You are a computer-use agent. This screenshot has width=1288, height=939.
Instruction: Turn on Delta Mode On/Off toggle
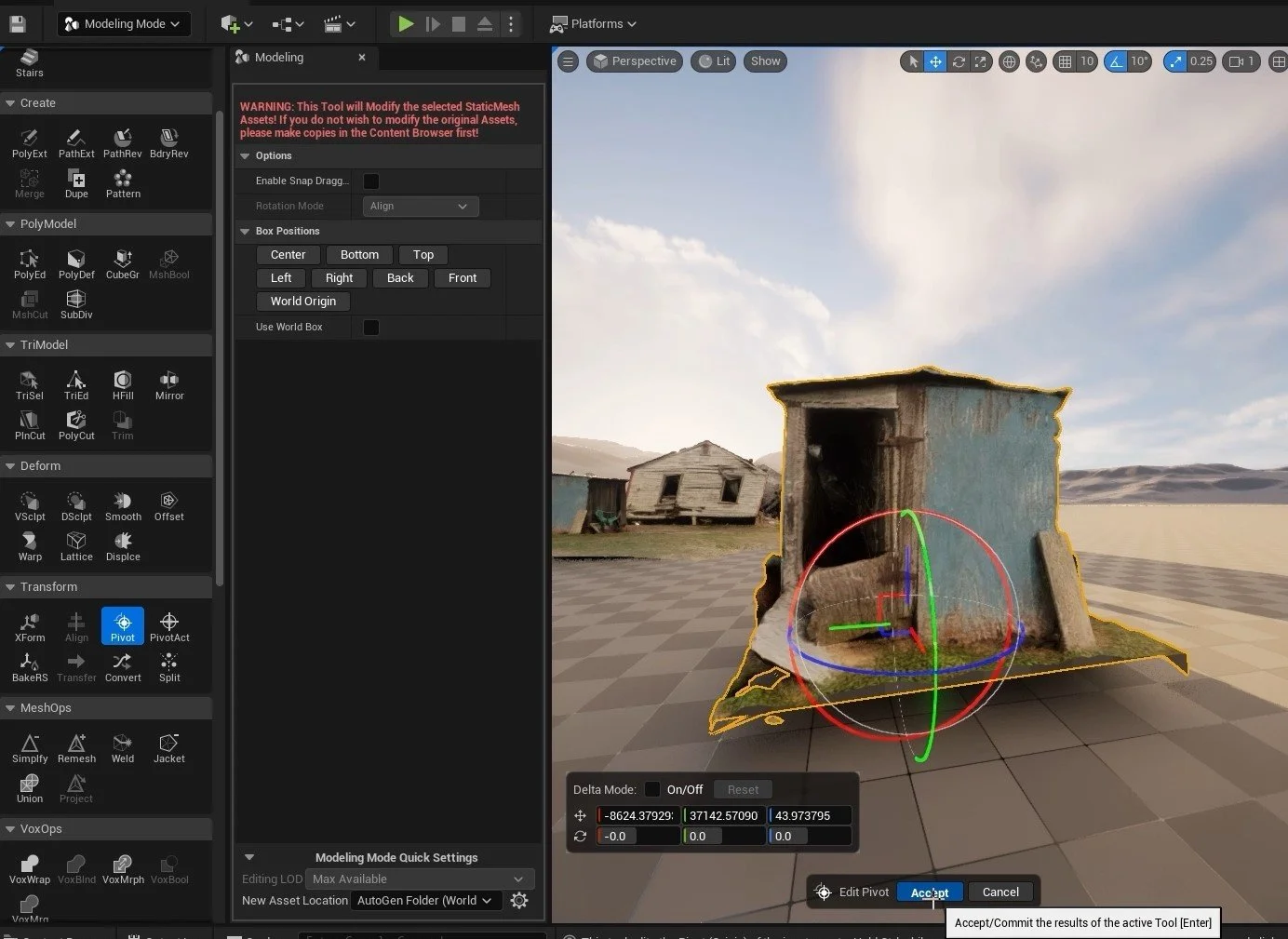click(x=651, y=789)
